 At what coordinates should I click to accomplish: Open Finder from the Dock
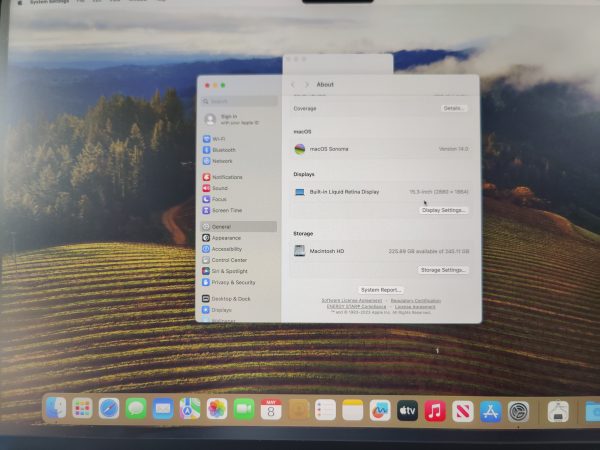tap(56, 408)
